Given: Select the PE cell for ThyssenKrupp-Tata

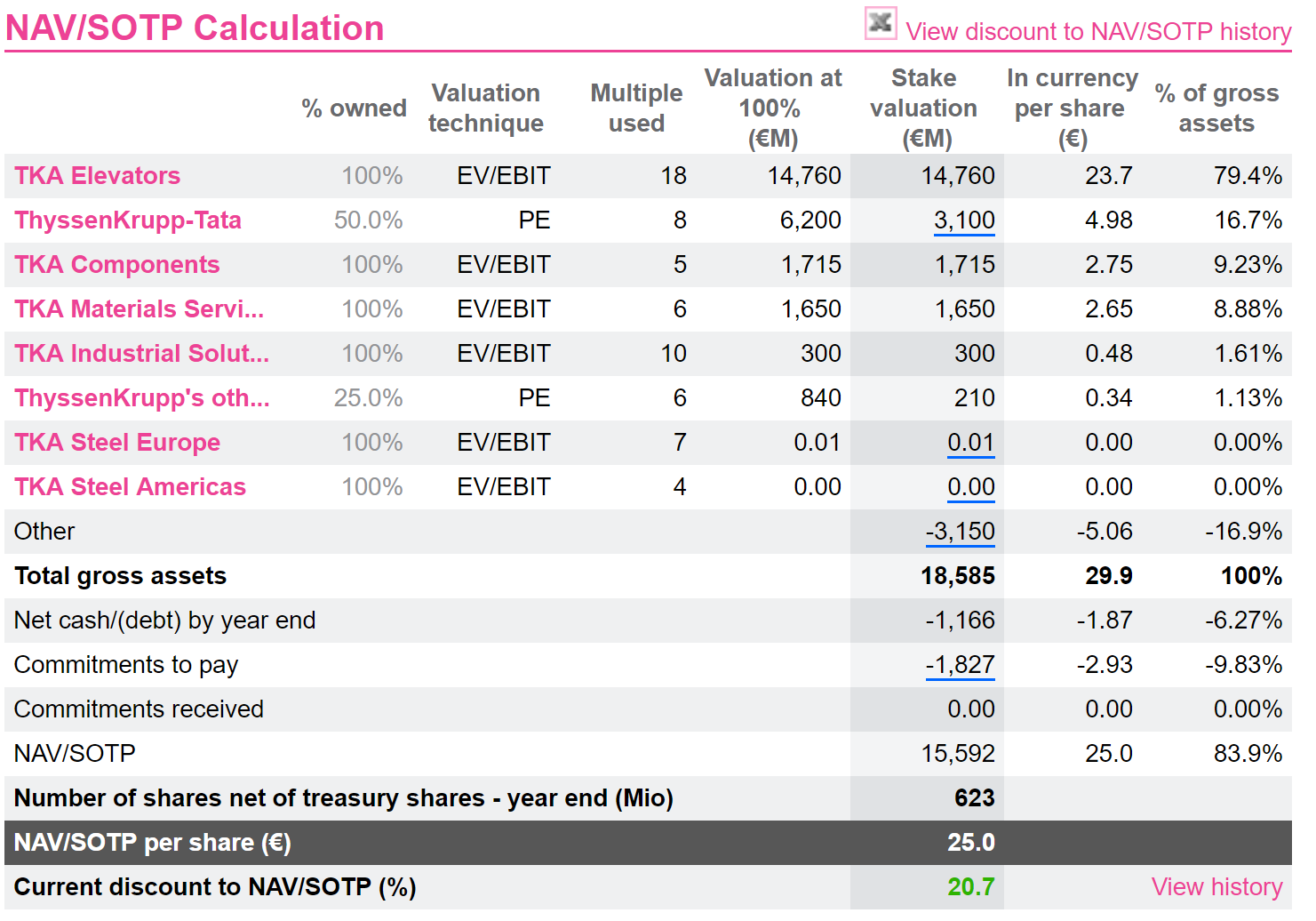Looking at the screenshot, I should pyautogui.click(x=535, y=220).
